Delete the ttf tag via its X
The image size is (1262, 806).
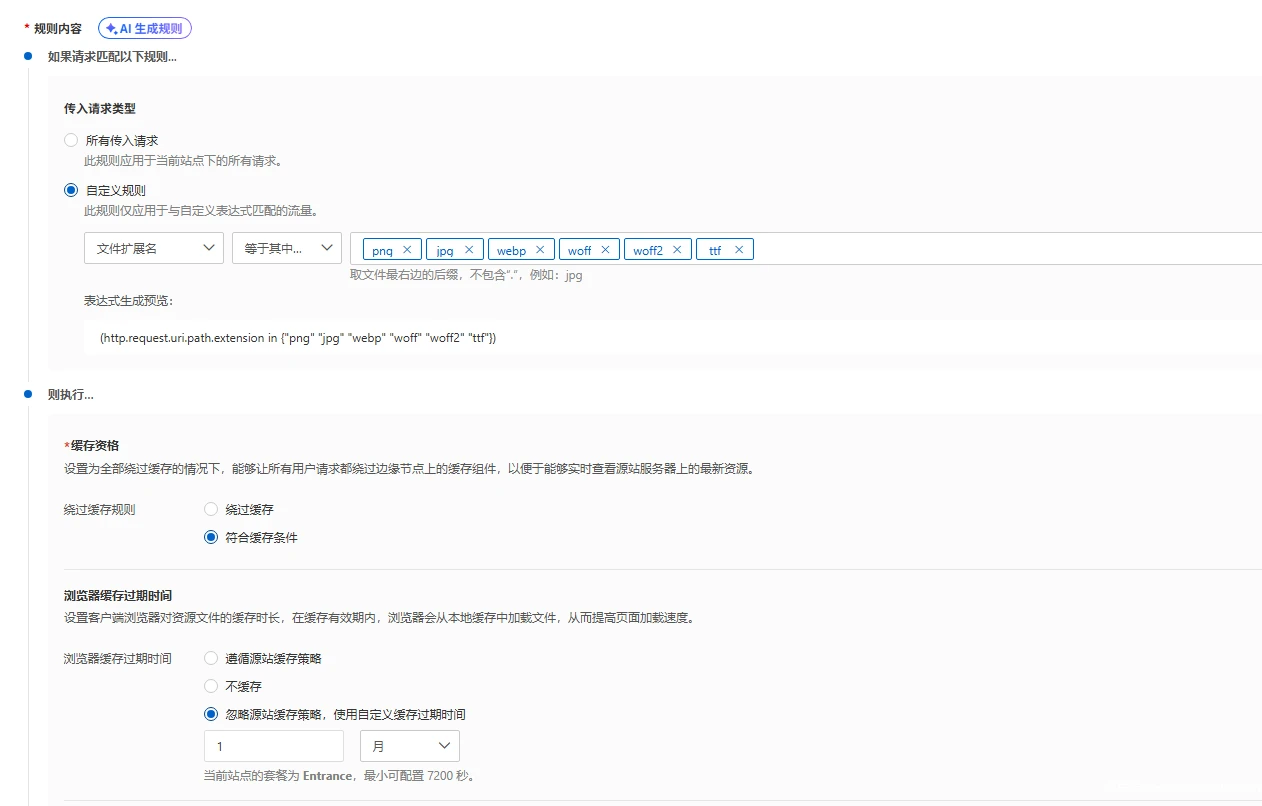(x=739, y=250)
